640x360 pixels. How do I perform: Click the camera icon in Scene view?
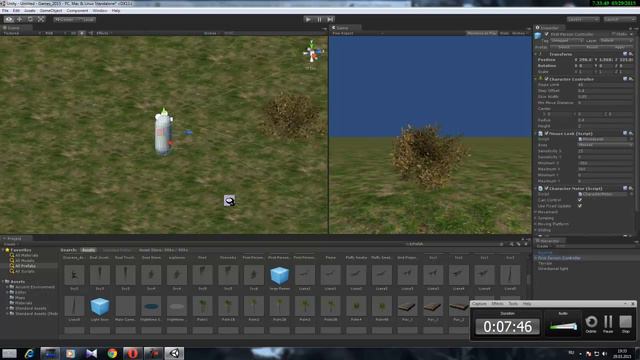229,200
